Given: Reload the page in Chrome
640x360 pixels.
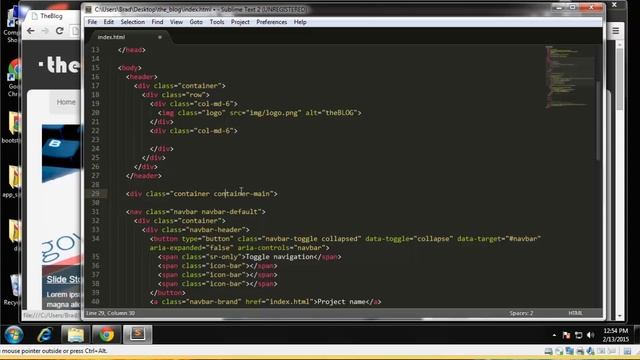Looking at the screenshot, I should (60, 31).
